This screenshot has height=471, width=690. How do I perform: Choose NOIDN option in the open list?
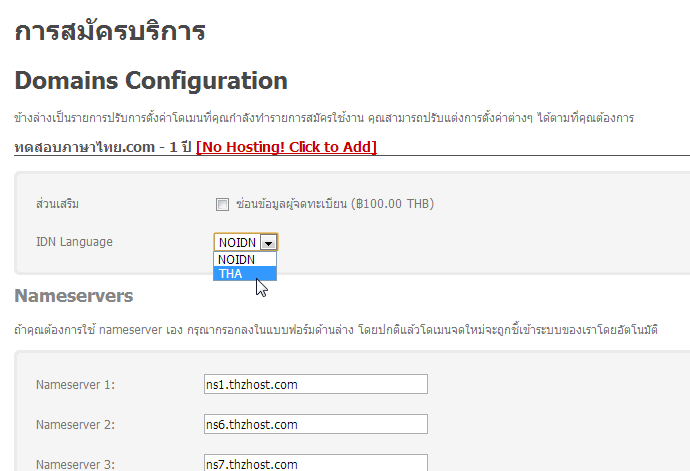pos(244,260)
